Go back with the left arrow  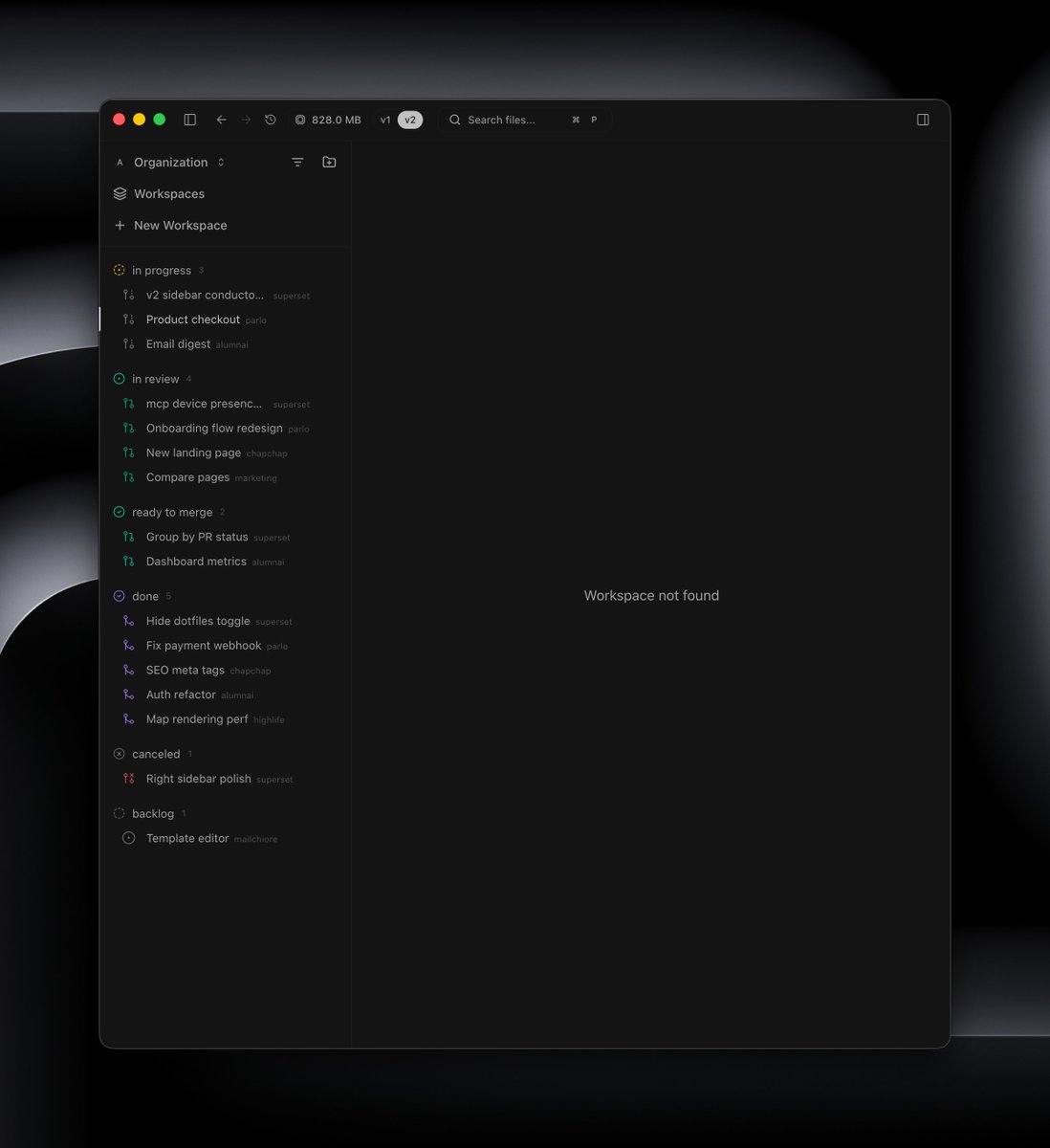[x=221, y=120]
